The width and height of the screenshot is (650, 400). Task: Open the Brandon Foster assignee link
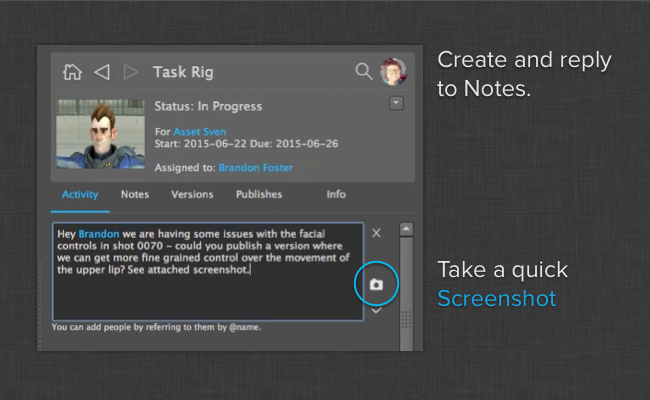pos(254,168)
